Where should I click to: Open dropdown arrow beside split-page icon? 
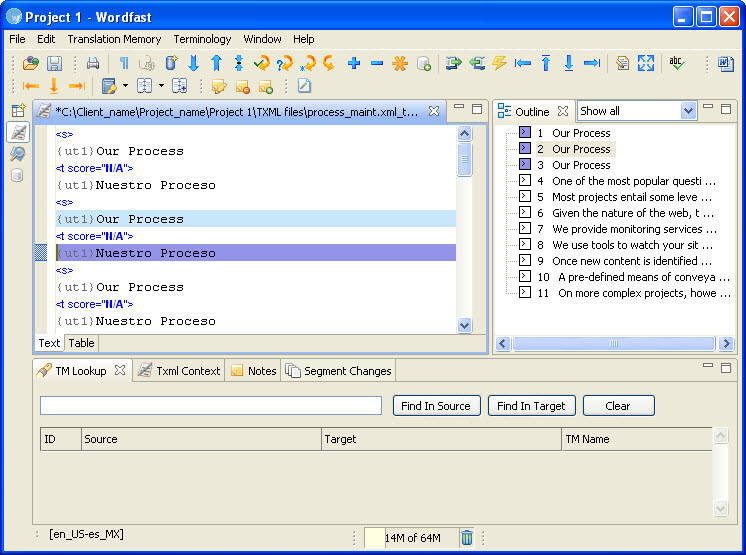[x=161, y=86]
